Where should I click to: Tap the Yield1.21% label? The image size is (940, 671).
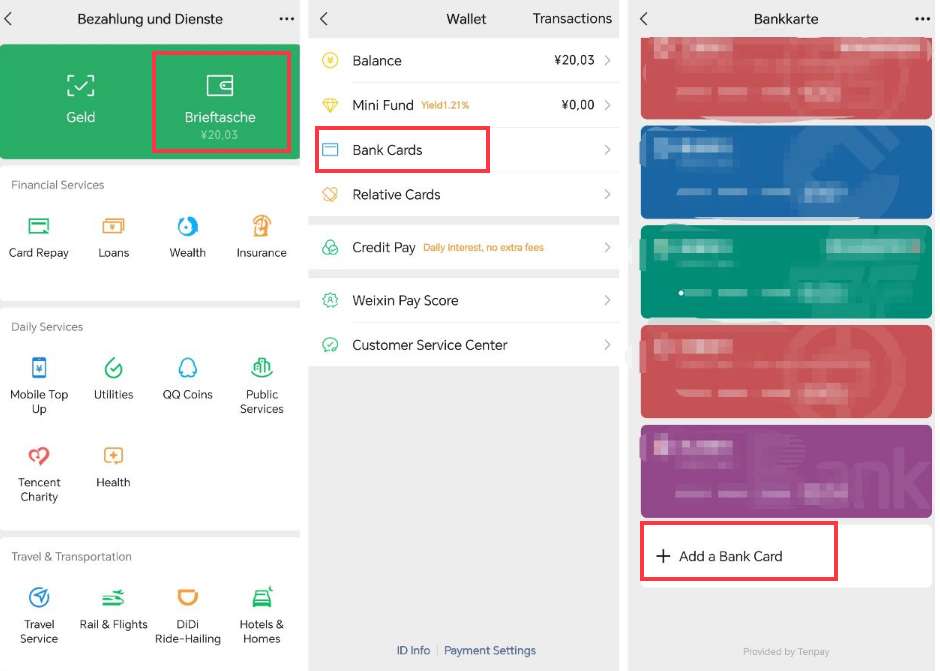[x=445, y=106]
